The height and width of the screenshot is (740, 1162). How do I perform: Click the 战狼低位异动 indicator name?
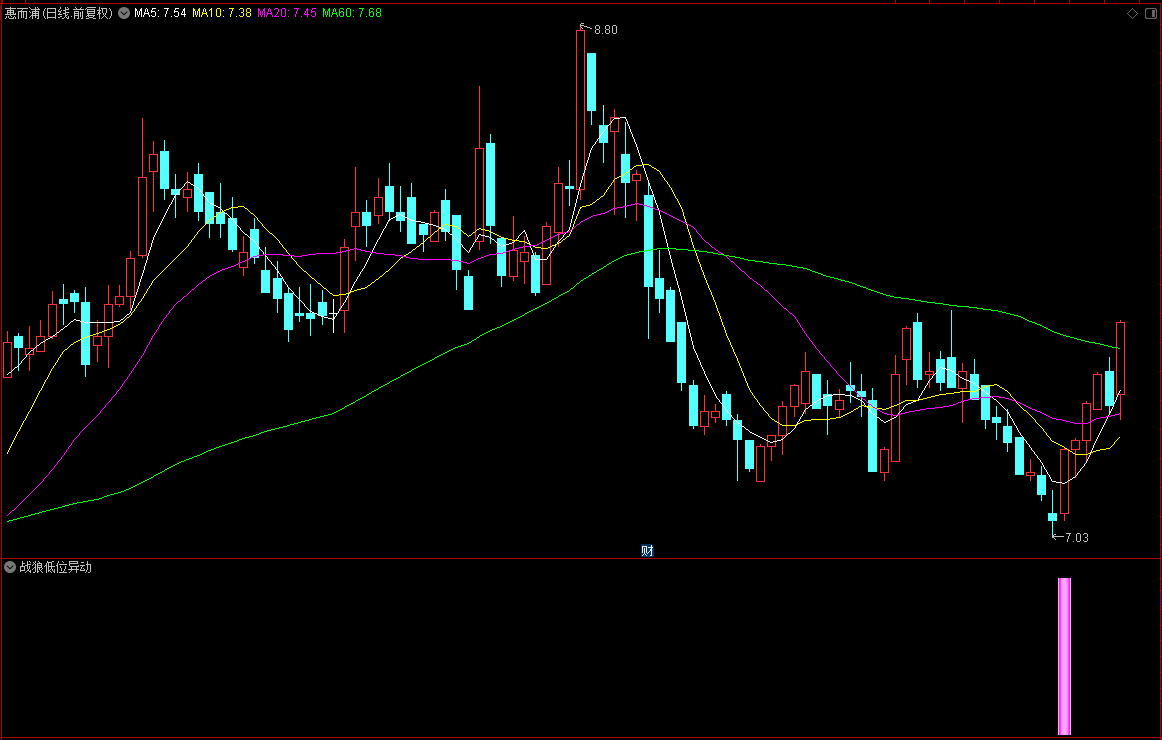pos(56,567)
